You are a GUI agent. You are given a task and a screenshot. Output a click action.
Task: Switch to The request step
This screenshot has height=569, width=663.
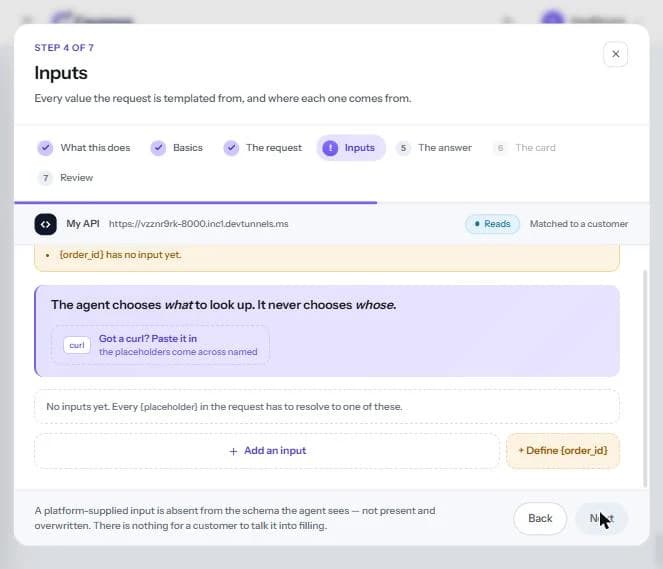click(x=263, y=148)
